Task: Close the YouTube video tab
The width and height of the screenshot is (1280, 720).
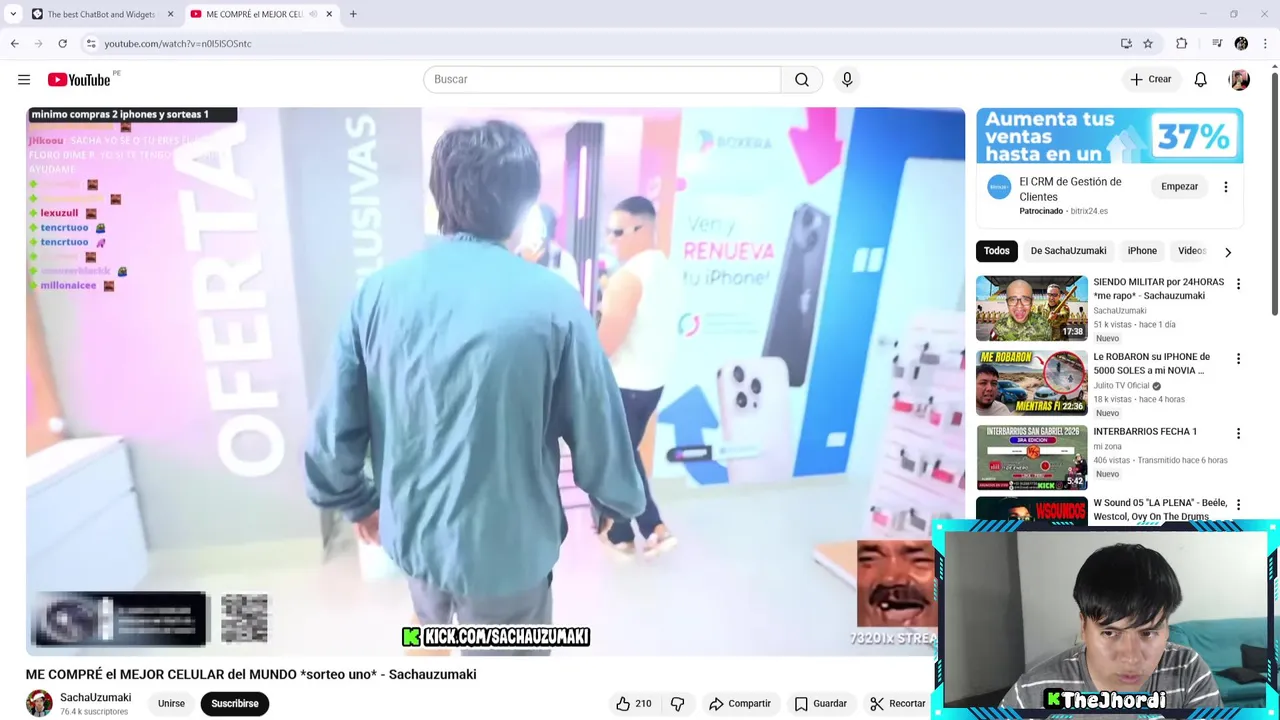Action: coord(328,14)
